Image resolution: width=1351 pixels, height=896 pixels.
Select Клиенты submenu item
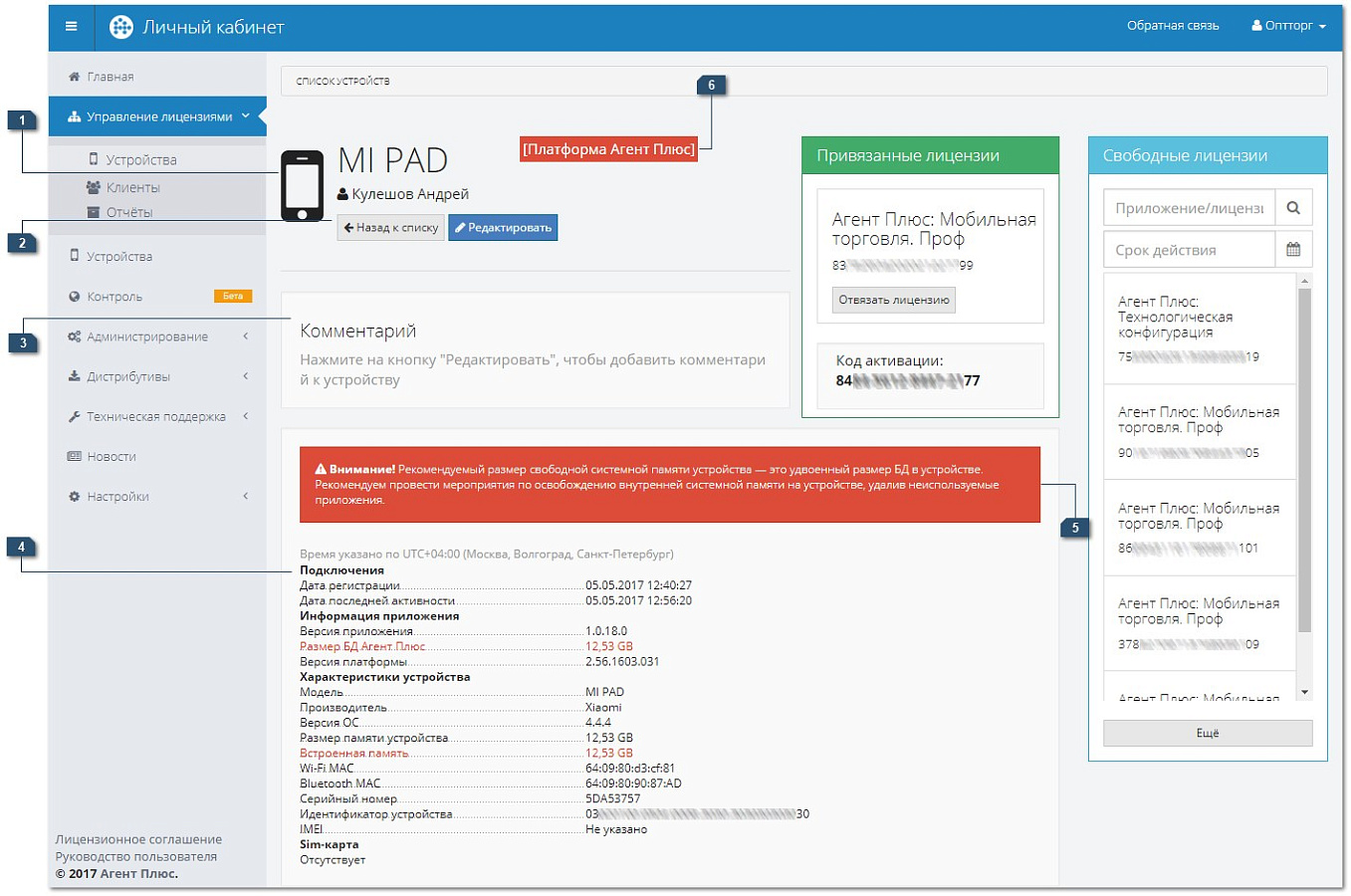coord(132,187)
